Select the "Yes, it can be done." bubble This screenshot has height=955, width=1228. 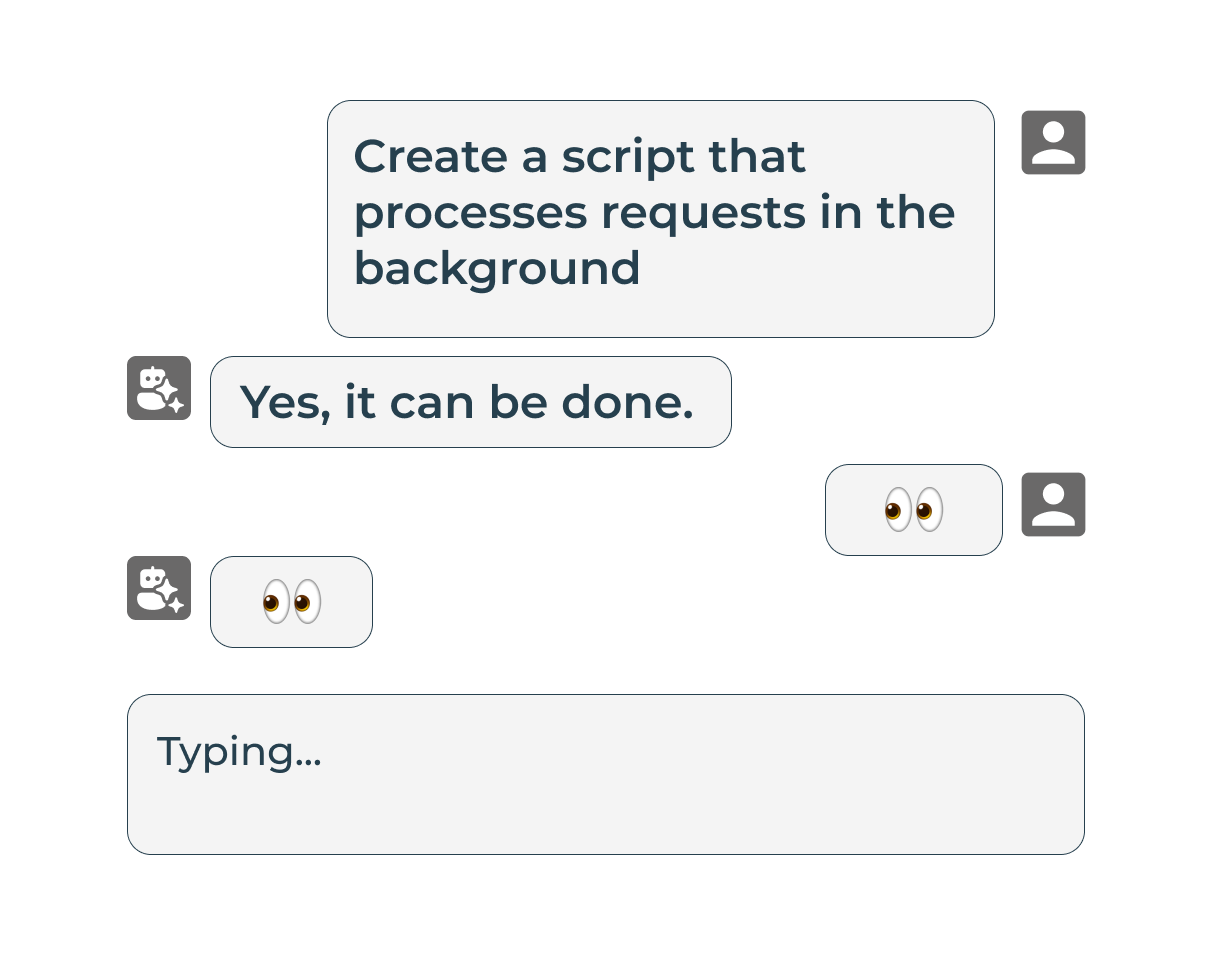(470, 402)
